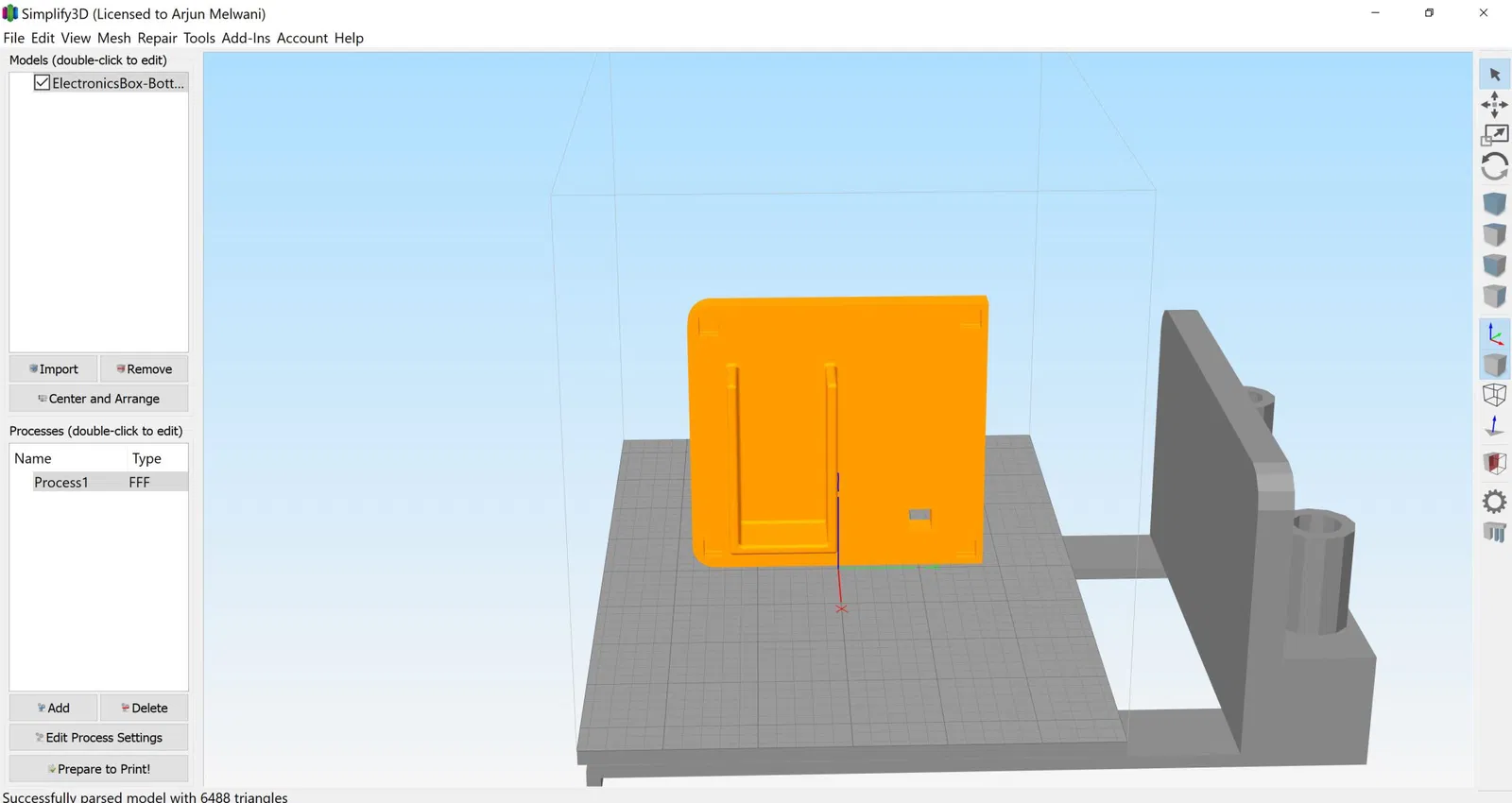The width and height of the screenshot is (1512, 803).
Task: Open the Account menu
Action: coord(302,38)
